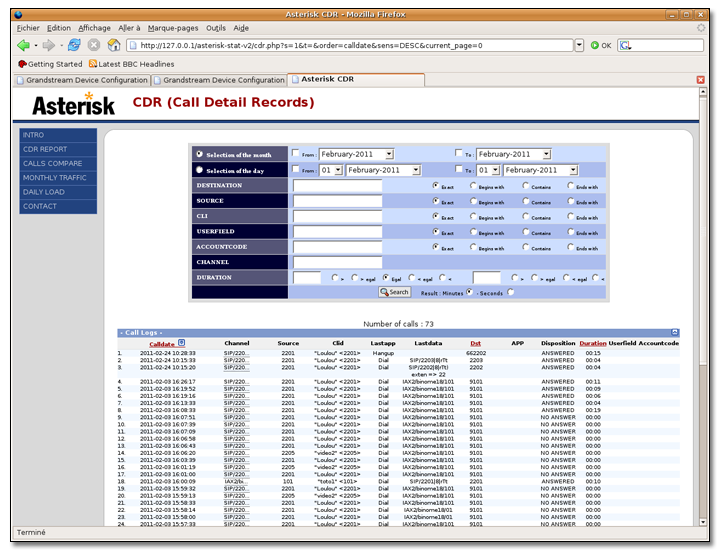Open Getting Started bookmark
Viewport: 721px width, 555px height.
tap(50, 64)
